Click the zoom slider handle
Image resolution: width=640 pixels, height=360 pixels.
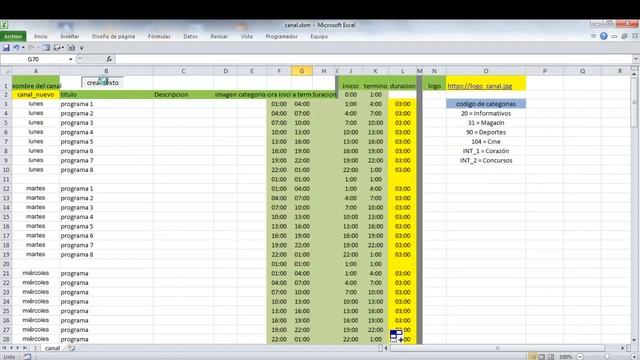point(607,357)
